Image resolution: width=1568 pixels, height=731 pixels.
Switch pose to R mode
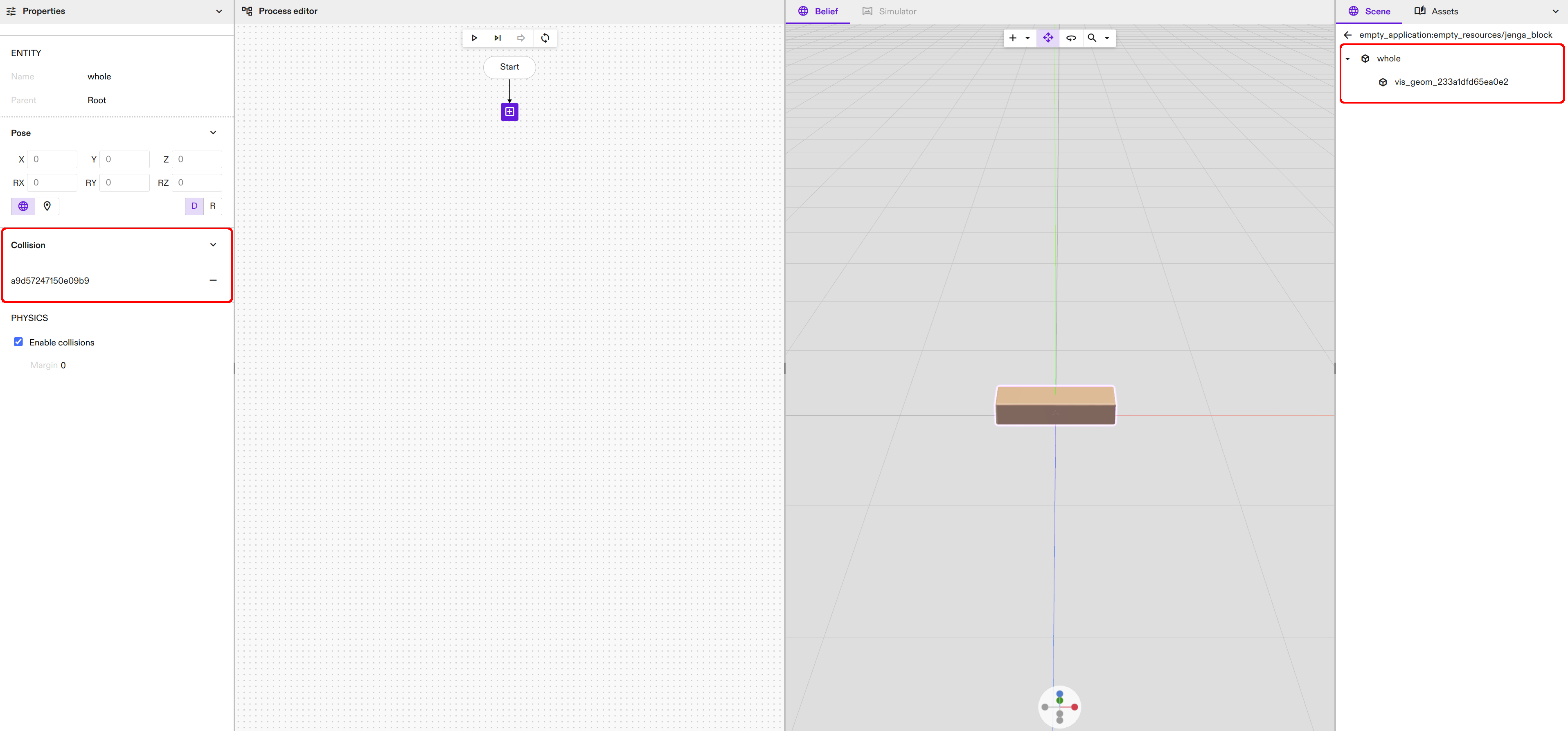point(212,206)
